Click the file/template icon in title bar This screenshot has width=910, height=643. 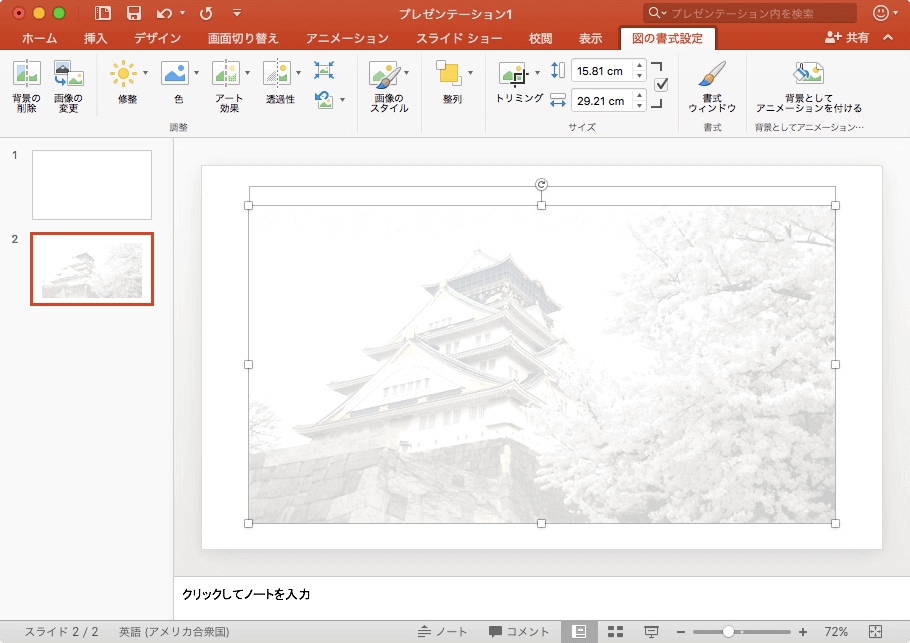103,13
